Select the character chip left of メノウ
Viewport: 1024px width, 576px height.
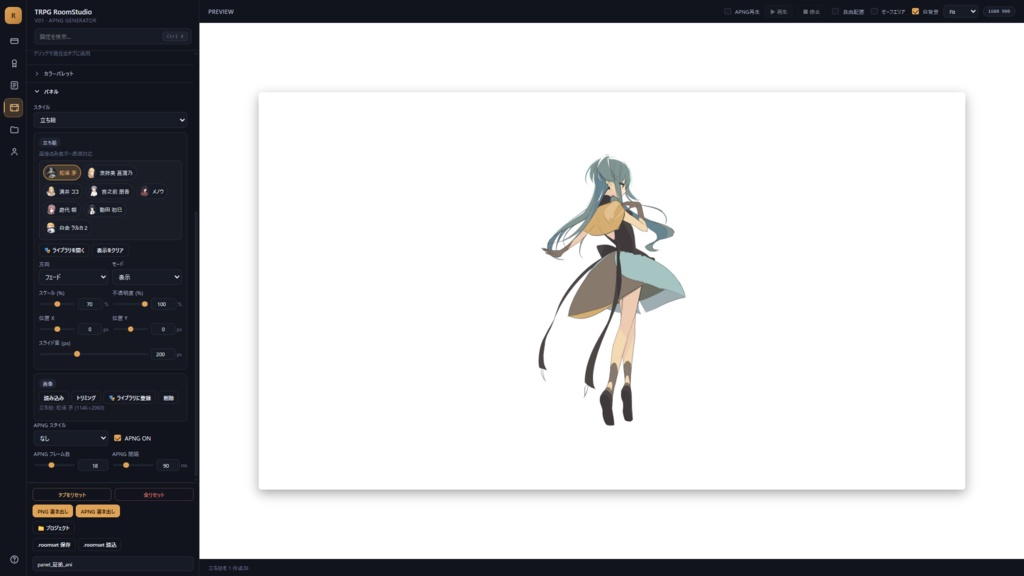coord(110,191)
